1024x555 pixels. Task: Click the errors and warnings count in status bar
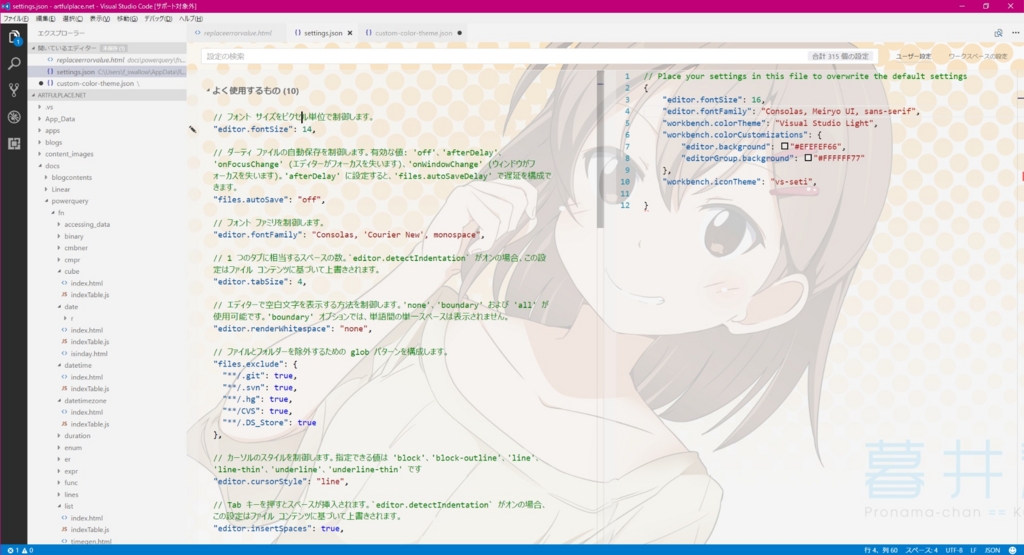tap(20, 550)
